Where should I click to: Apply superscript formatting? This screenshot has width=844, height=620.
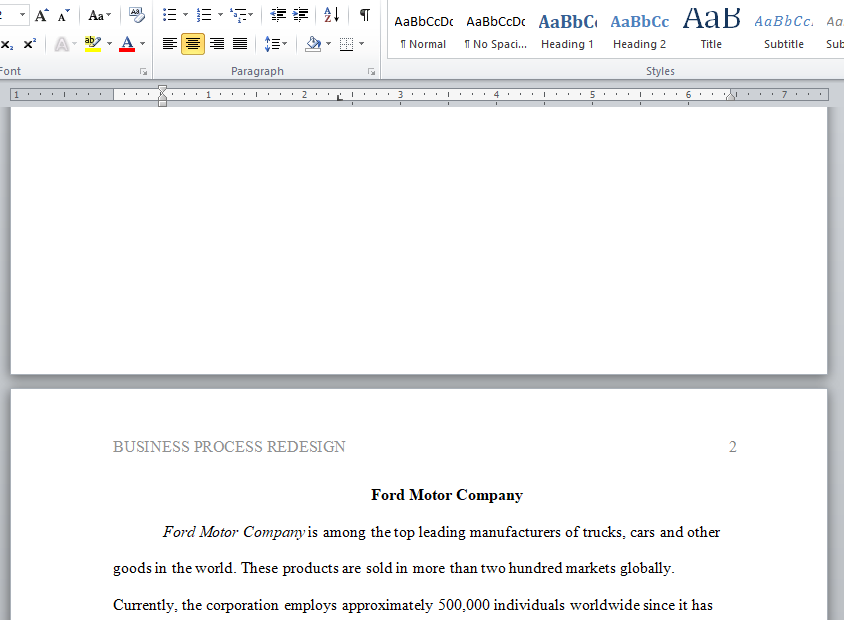30,44
